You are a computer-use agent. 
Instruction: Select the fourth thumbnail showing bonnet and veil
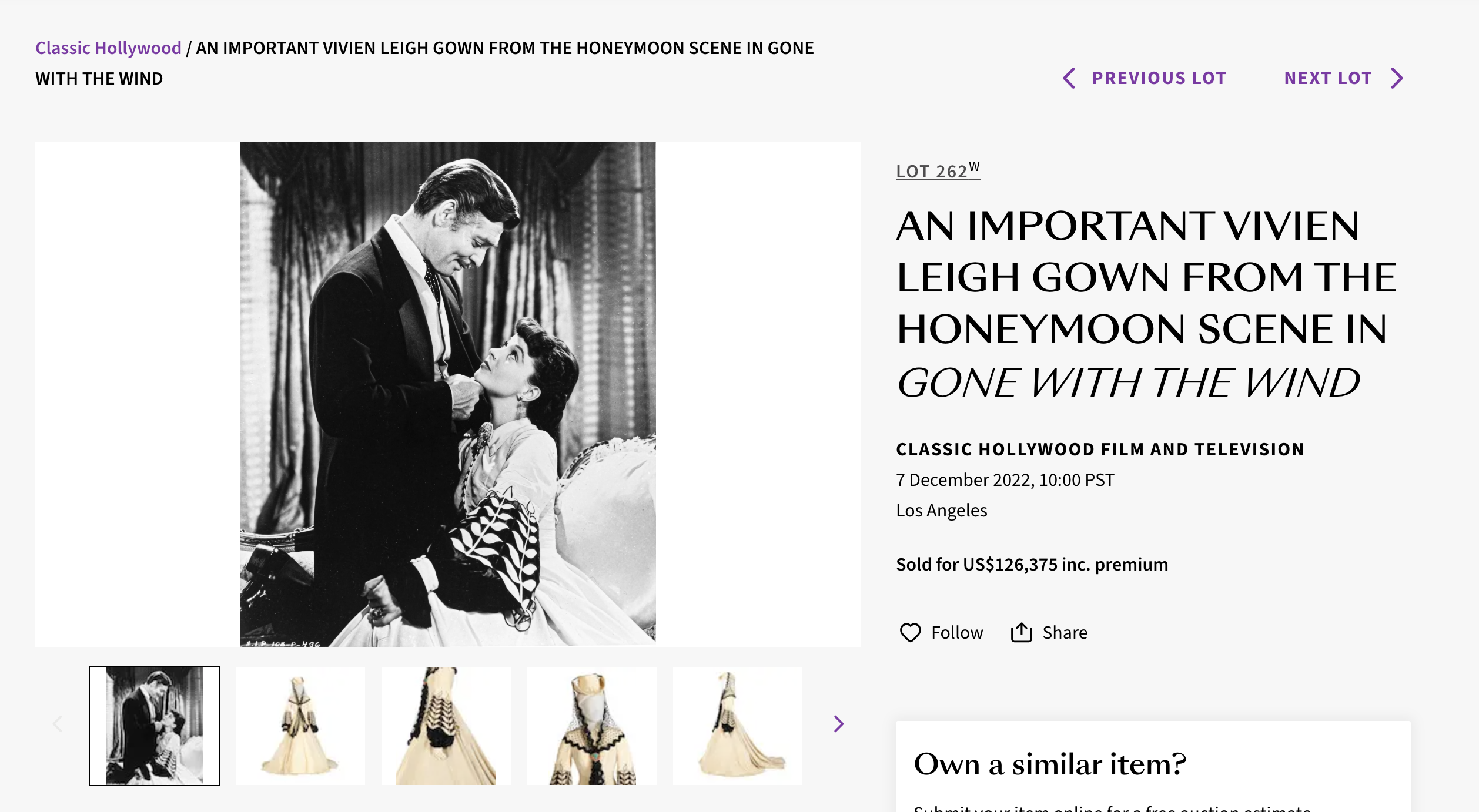click(591, 726)
